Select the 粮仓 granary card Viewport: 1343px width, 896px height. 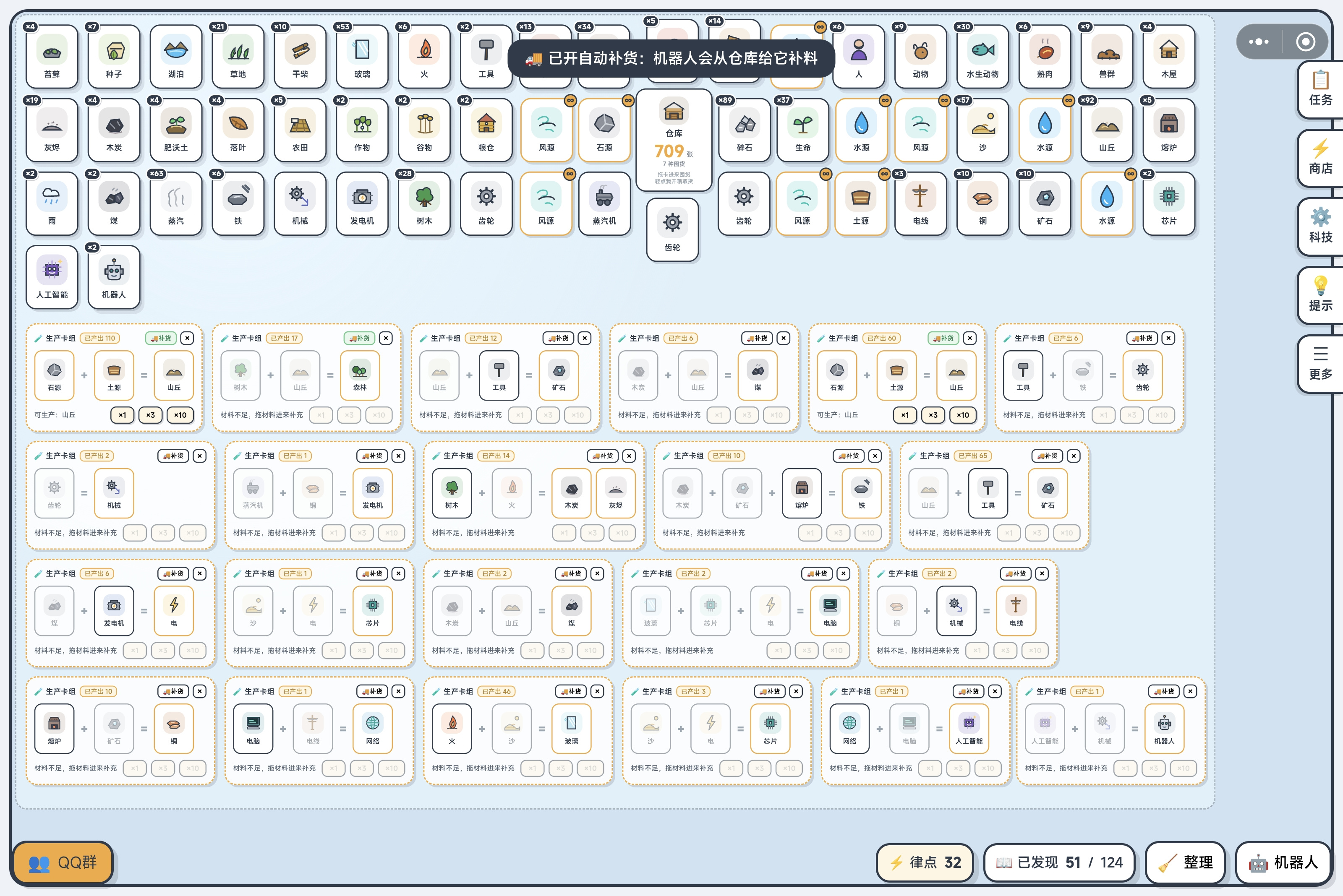tap(486, 130)
